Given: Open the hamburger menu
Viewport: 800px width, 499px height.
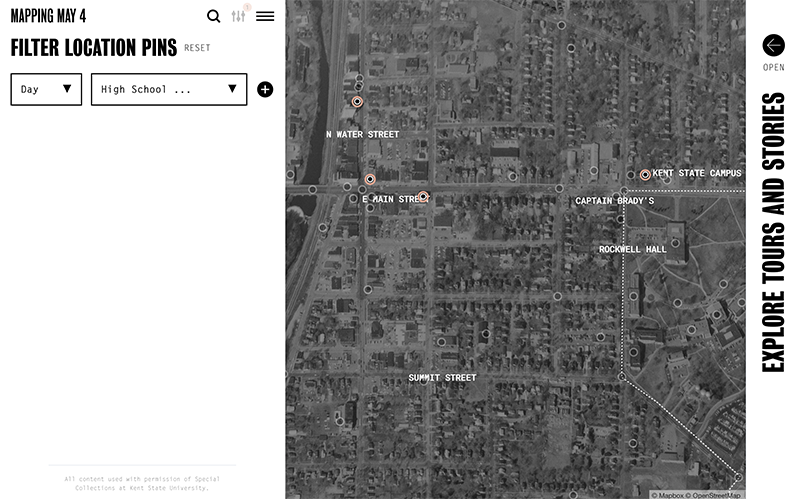Looking at the screenshot, I should coord(265,16).
